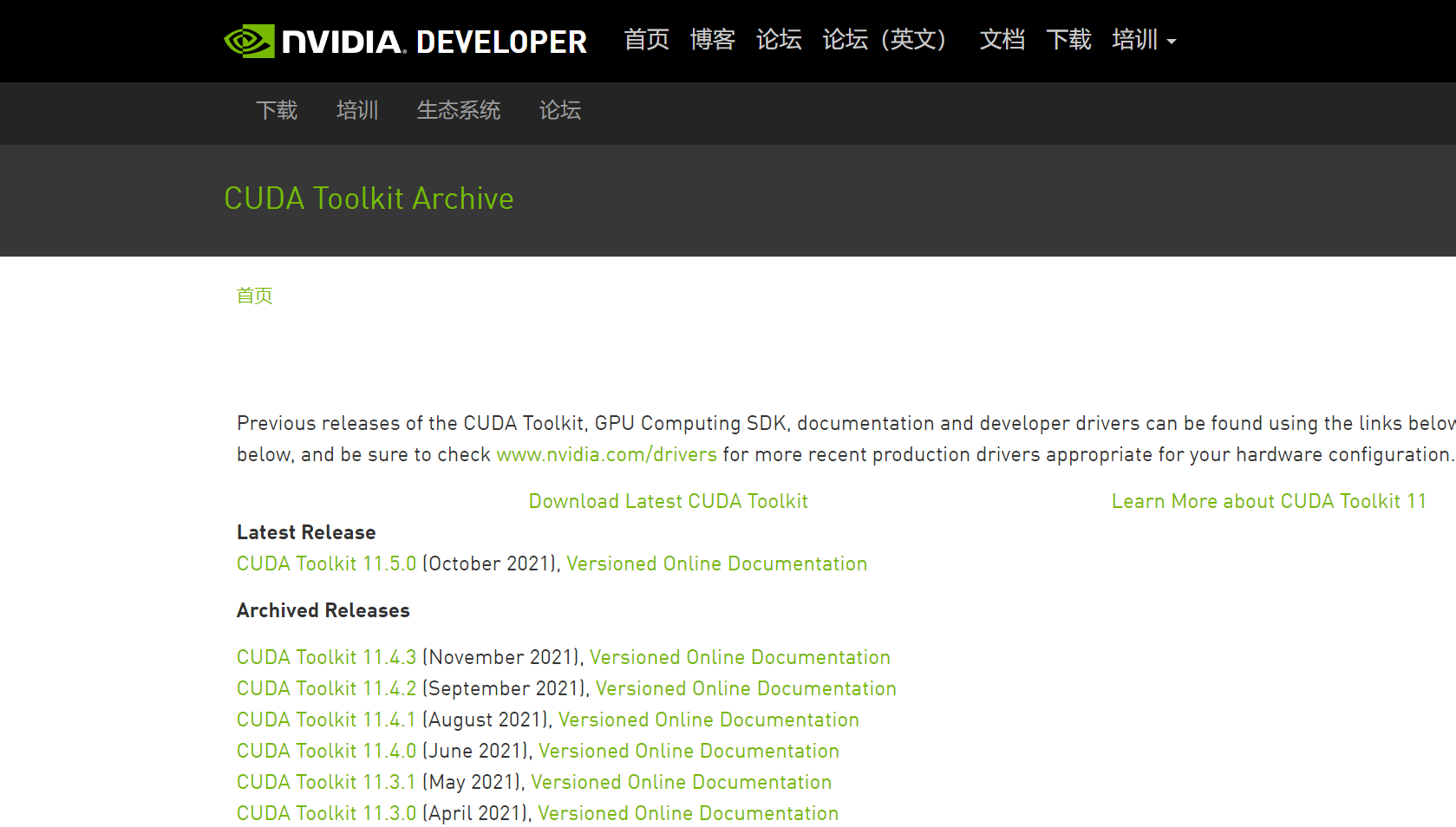Open documentation link for CUDA 11.5.0
Image resolution: width=1456 pixels, height=827 pixels.
(x=716, y=563)
